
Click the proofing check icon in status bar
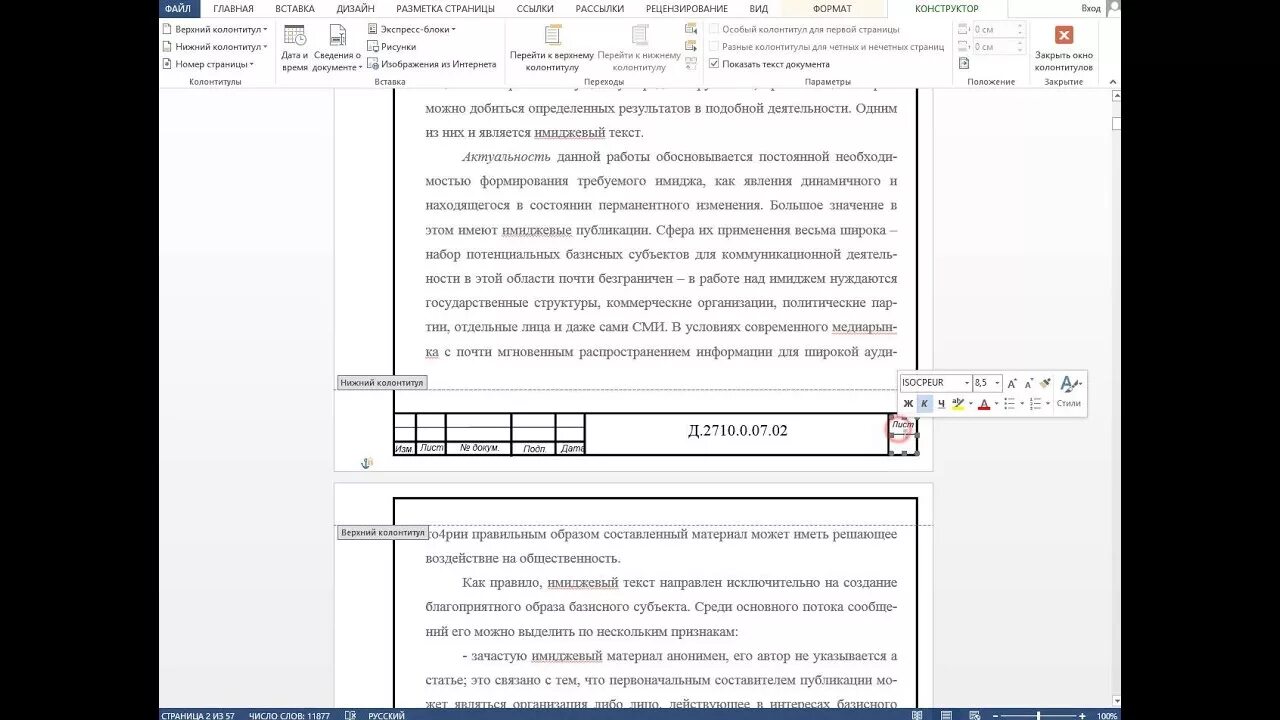click(351, 715)
